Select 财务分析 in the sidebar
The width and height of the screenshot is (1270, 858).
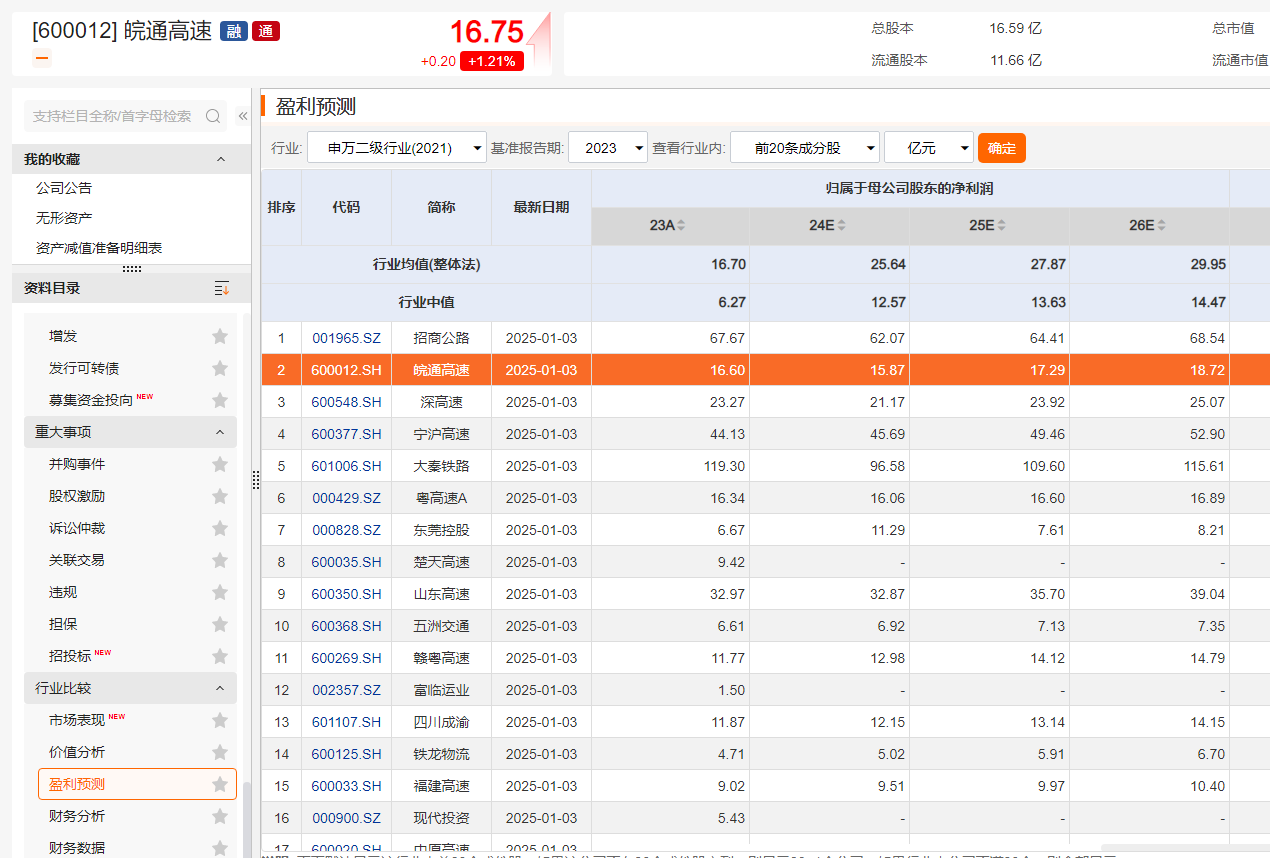[x=77, y=816]
